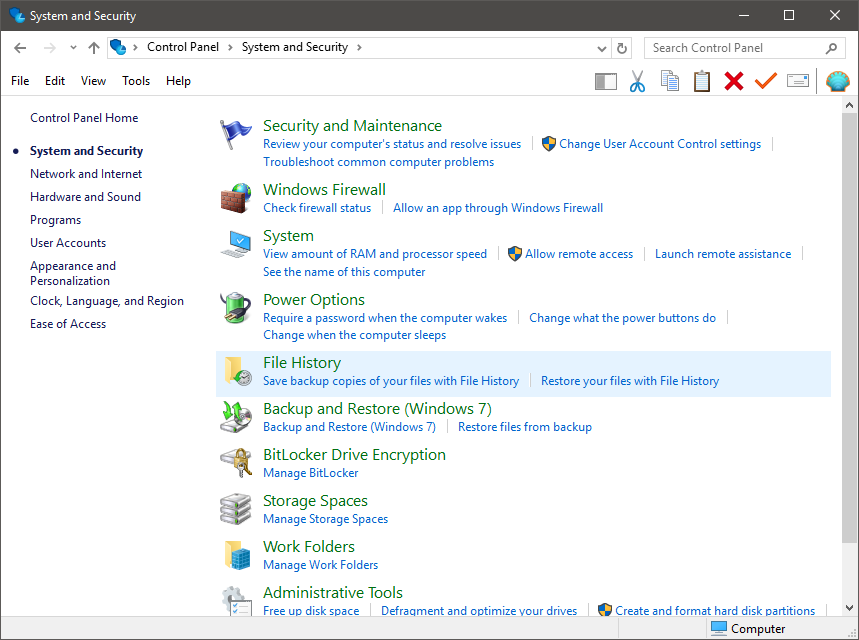The image size is (859, 640).
Task: Open the recent locations dropdown arrow
Action: coord(73,48)
